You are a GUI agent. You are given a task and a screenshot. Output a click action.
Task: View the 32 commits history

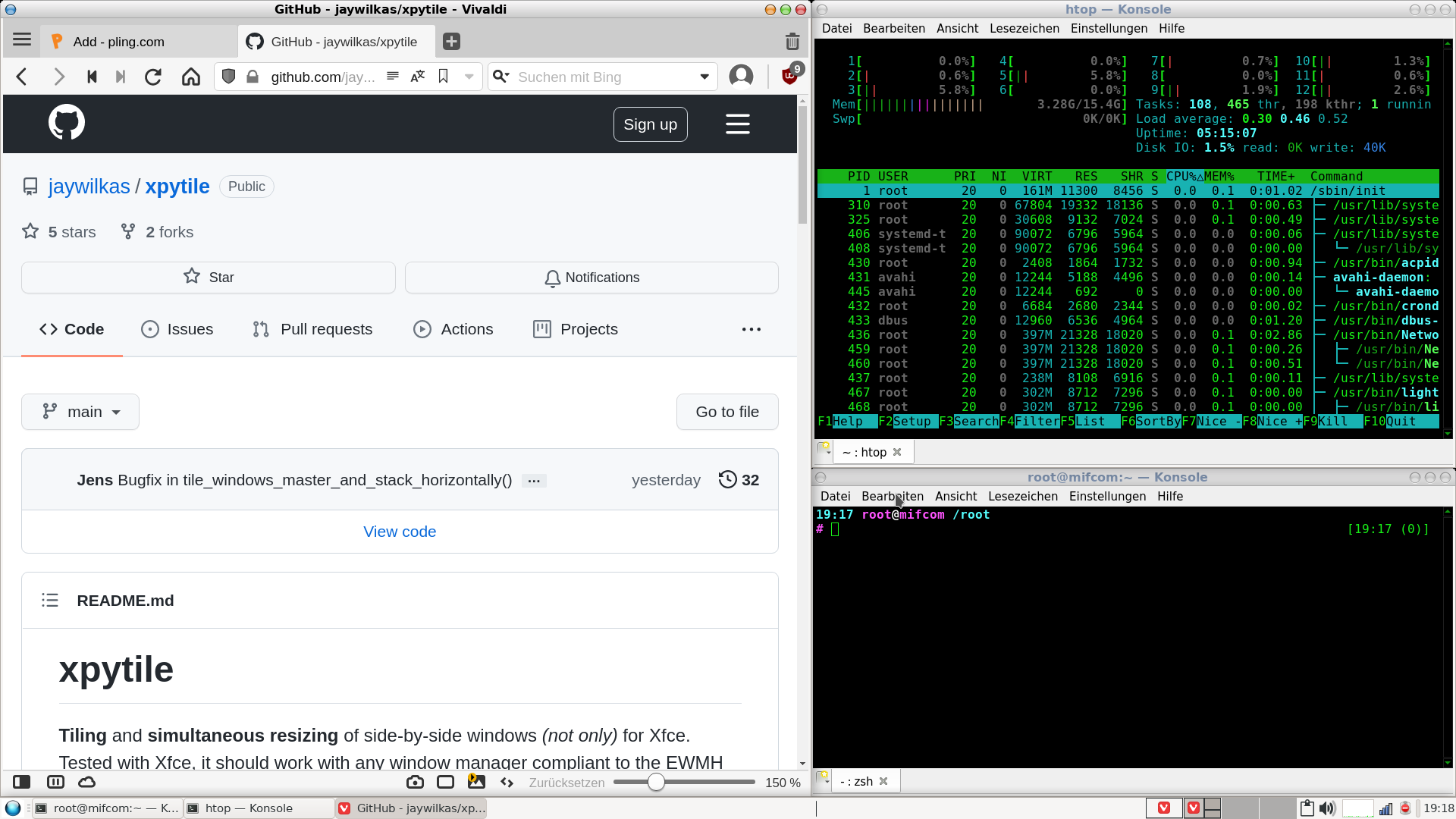(x=739, y=480)
